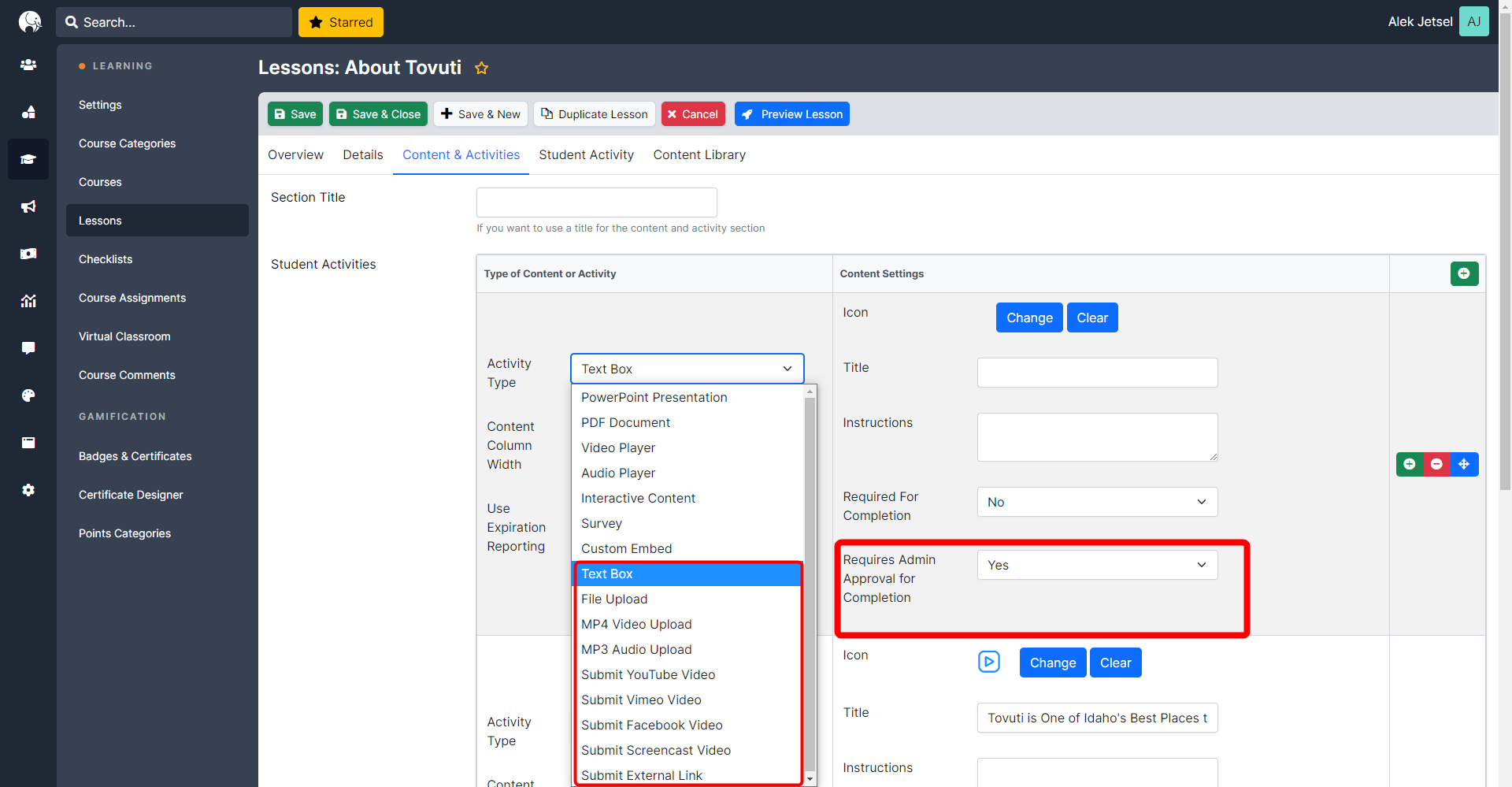
Task: Open the Content Library tab
Action: tap(699, 155)
